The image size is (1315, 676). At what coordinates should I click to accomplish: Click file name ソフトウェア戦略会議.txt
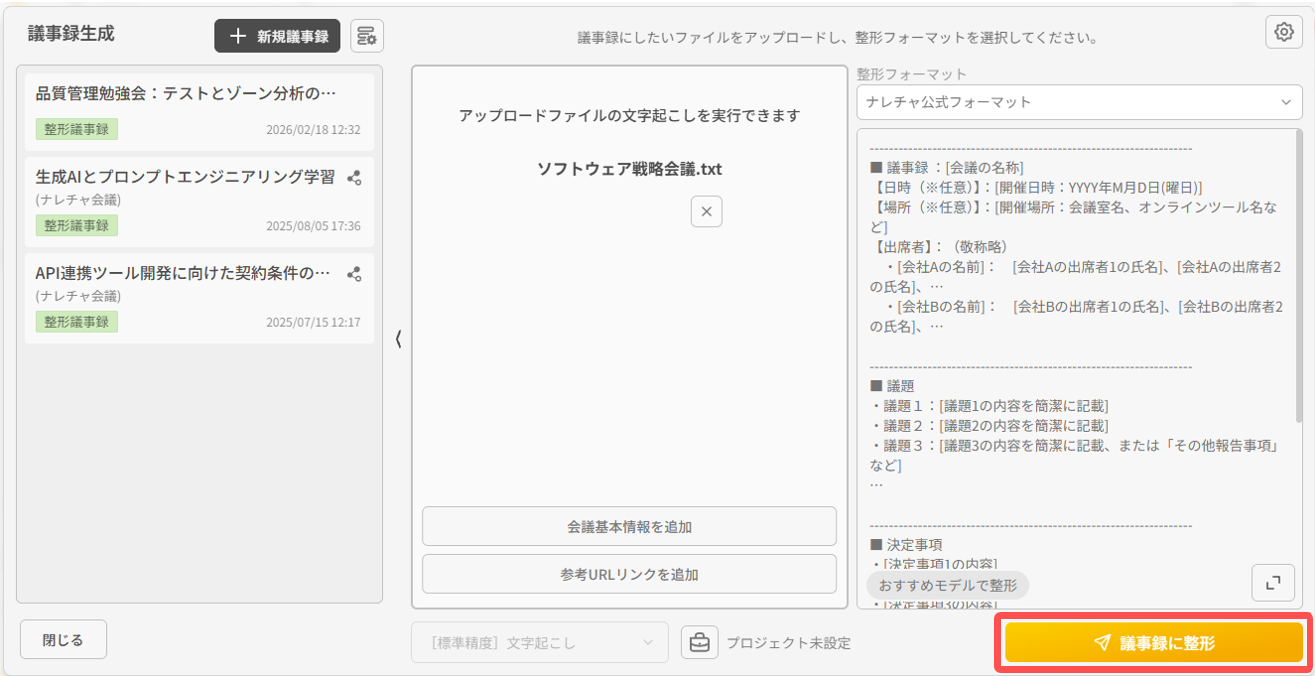point(629,169)
